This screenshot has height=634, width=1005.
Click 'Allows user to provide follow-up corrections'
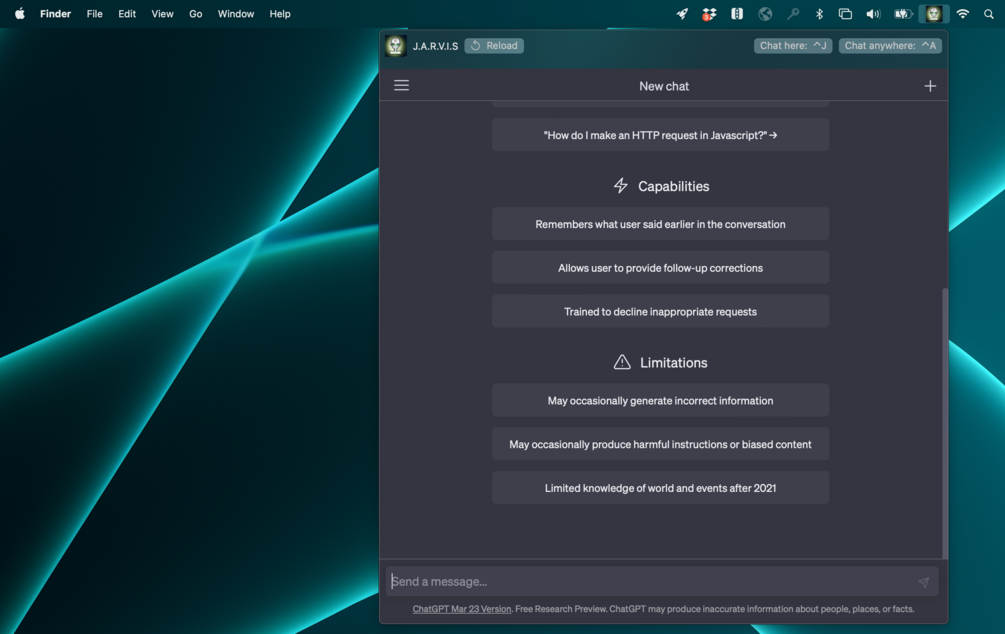660,267
